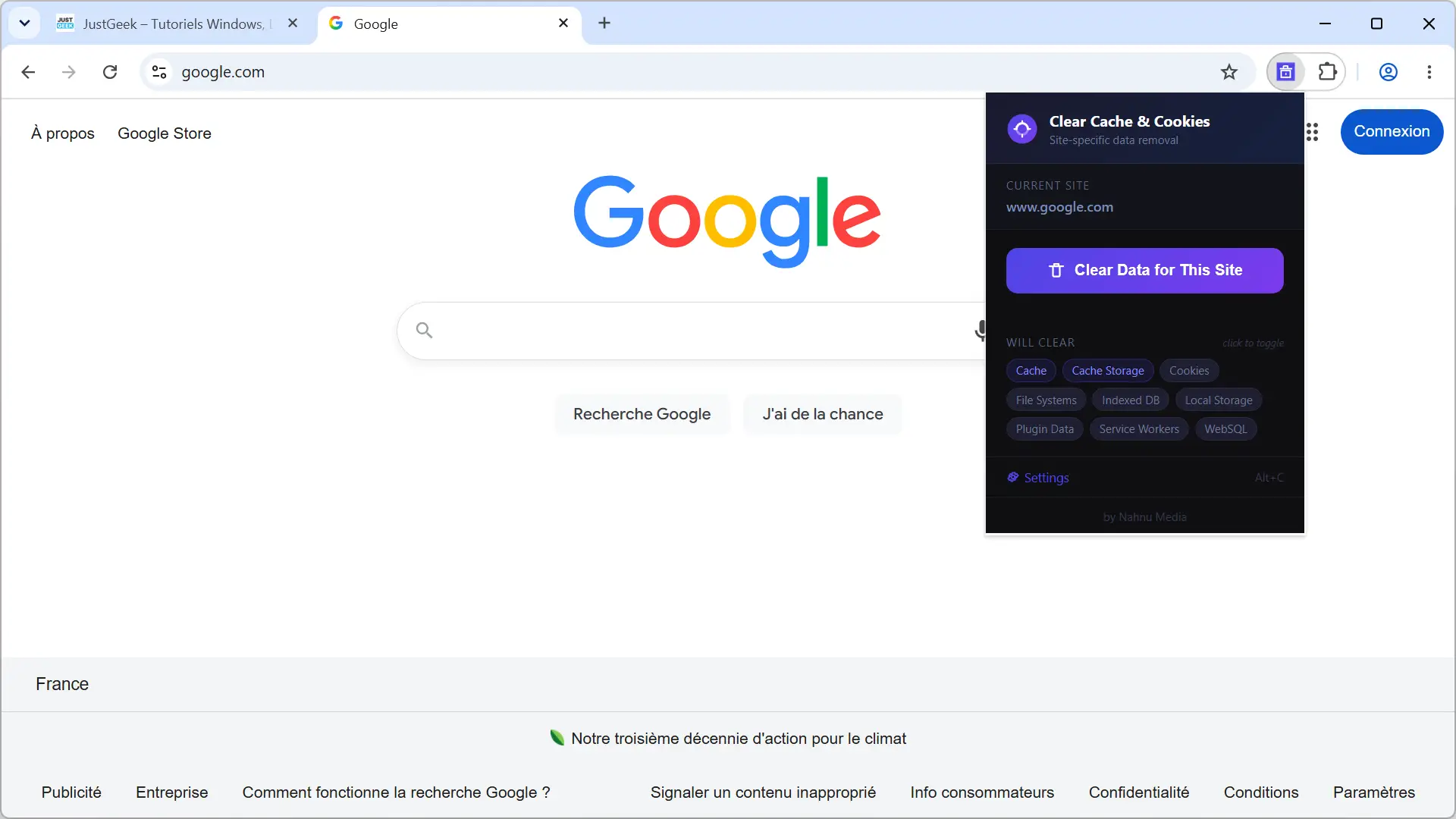Open the Confidentialité footer link
The image size is (1456, 819).
[1139, 792]
